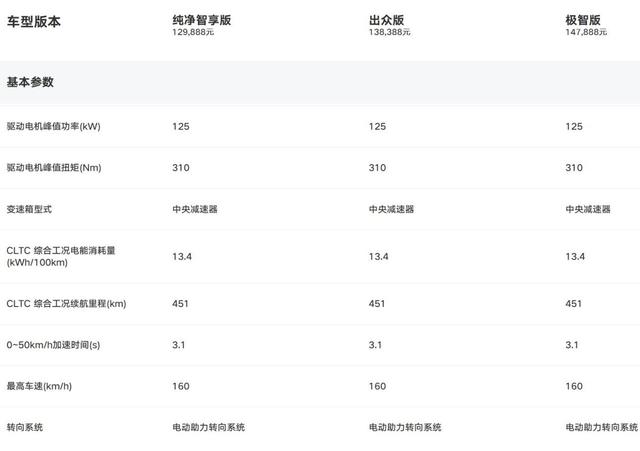The image size is (640, 451).
Task: Select the 125 value under 纯净智享版
Action: point(181,127)
